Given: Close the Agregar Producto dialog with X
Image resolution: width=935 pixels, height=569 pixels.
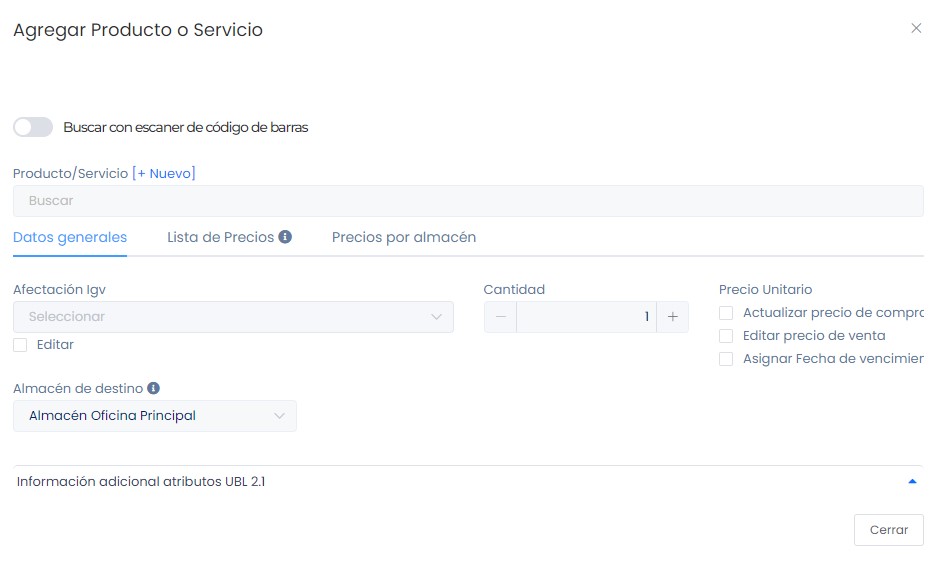Looking at the screenshot, I should (x=916, y=28).
